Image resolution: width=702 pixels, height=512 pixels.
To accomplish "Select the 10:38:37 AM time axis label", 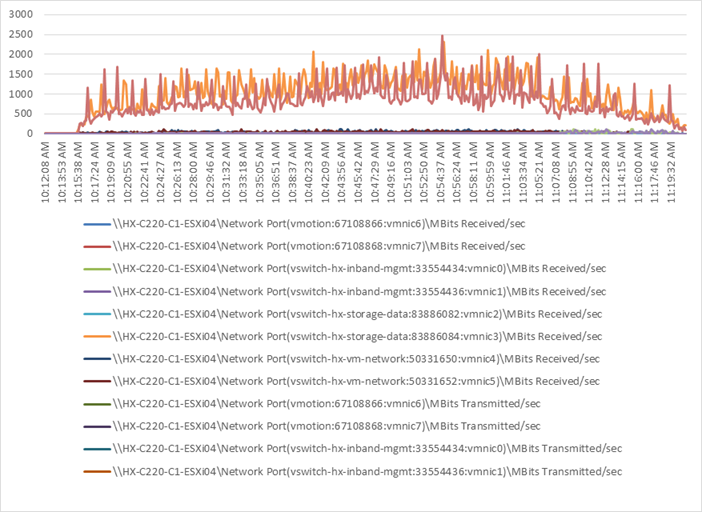I will pyautogui.click(x=292, y=172).
